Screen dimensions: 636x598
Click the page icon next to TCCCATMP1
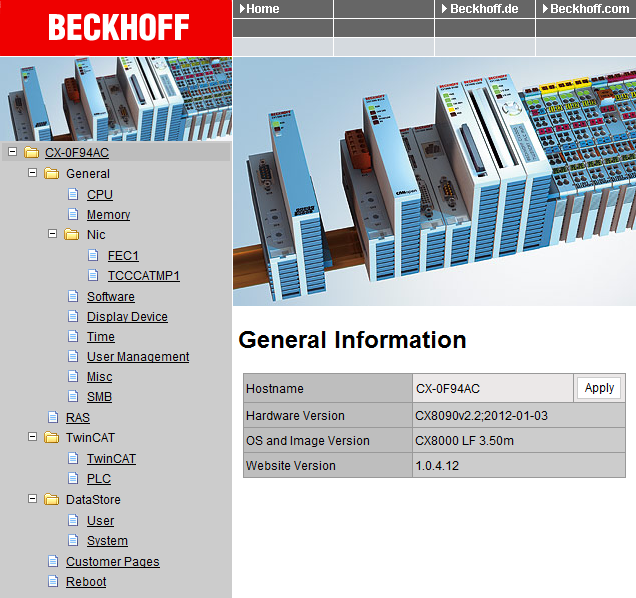click(93, 275)
